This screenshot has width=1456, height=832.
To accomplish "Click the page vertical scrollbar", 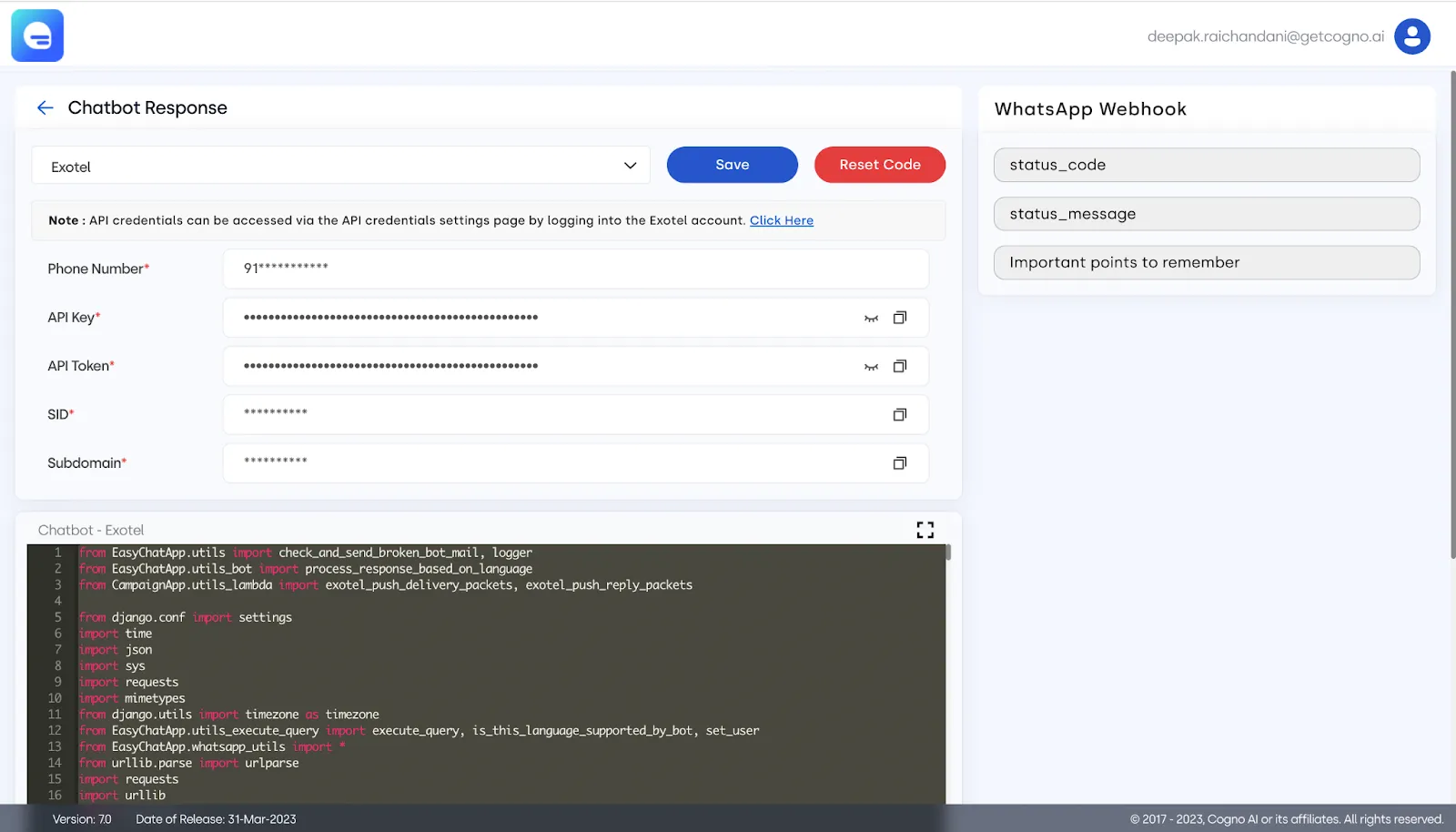I will [x=1452, y=314].
